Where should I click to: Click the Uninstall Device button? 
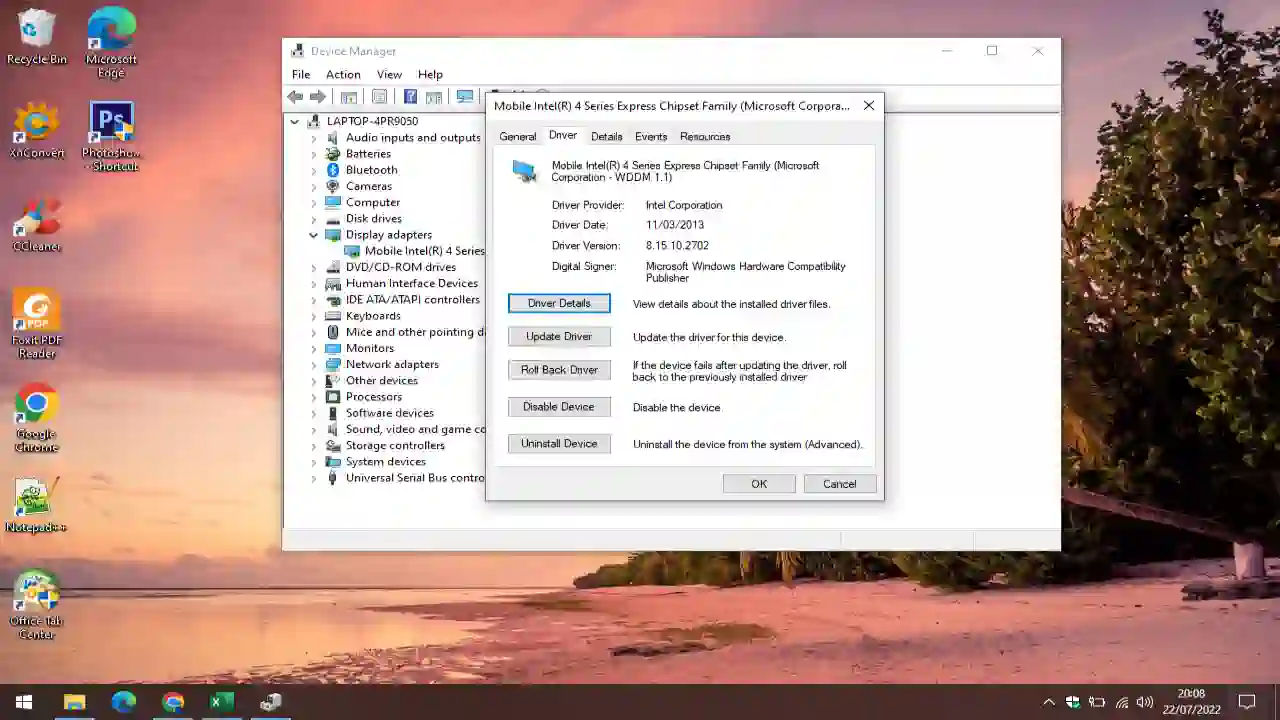(559, 444)
